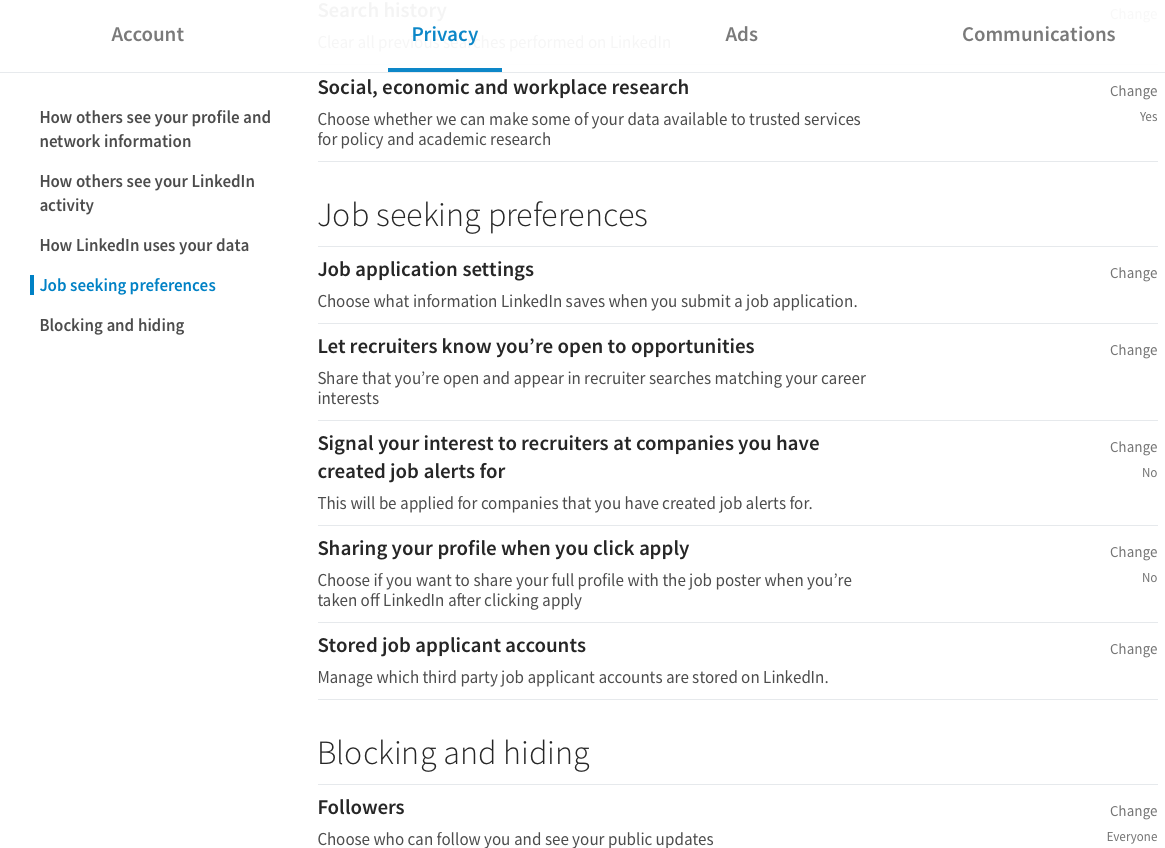Image resolution: width=1165 pixels, height=848 pixels.
Task: Switch to the Account tab
Action: pyautogui.click(x=147, y=34)
